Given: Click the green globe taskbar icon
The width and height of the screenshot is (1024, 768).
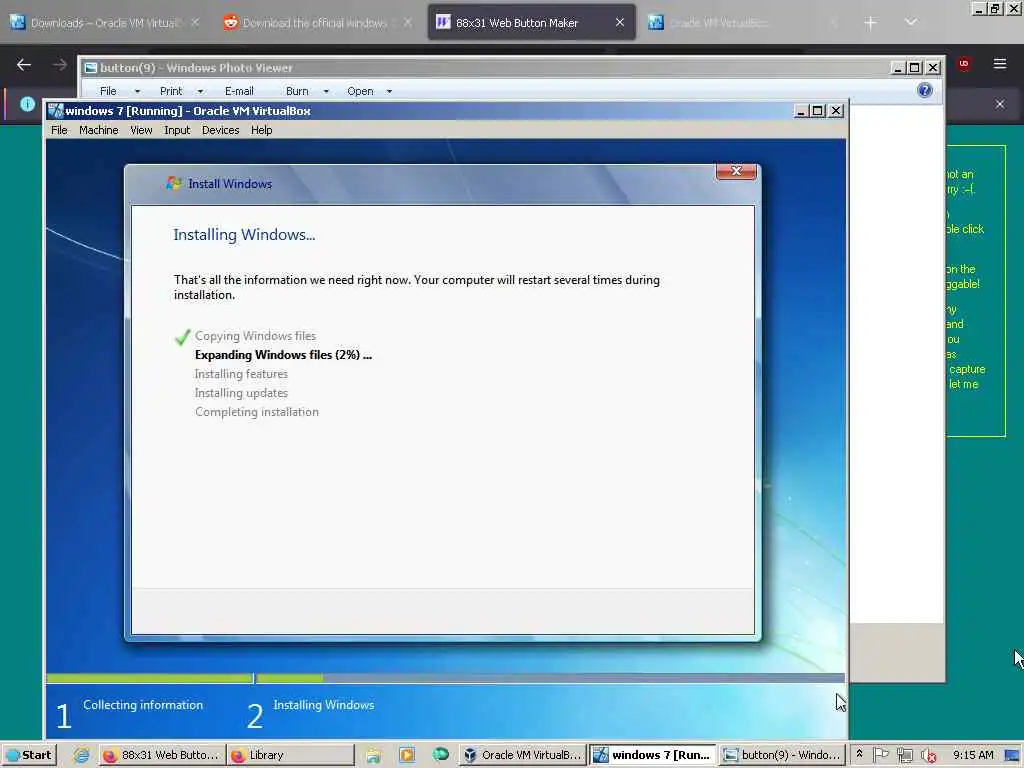Looking at the screenshot, I should [441, 754].
